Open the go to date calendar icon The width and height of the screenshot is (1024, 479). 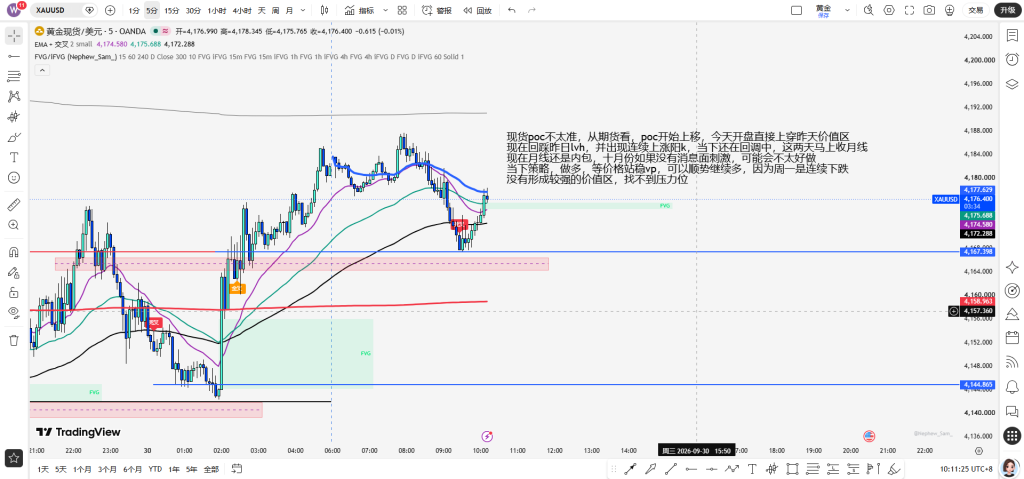pyautogui.click(x=236, y=469)
